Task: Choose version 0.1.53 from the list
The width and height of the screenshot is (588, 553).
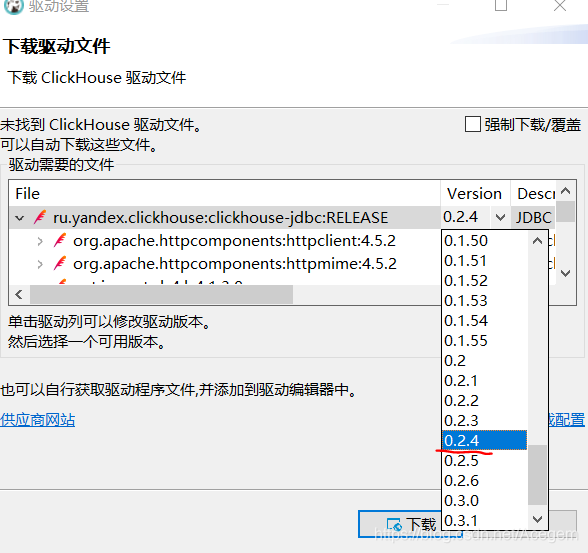Action: 484,301
